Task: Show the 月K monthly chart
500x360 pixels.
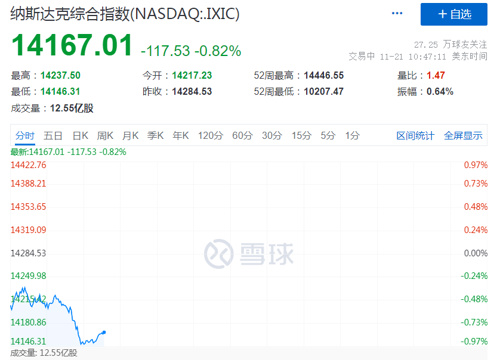Action: click(130, 136)
